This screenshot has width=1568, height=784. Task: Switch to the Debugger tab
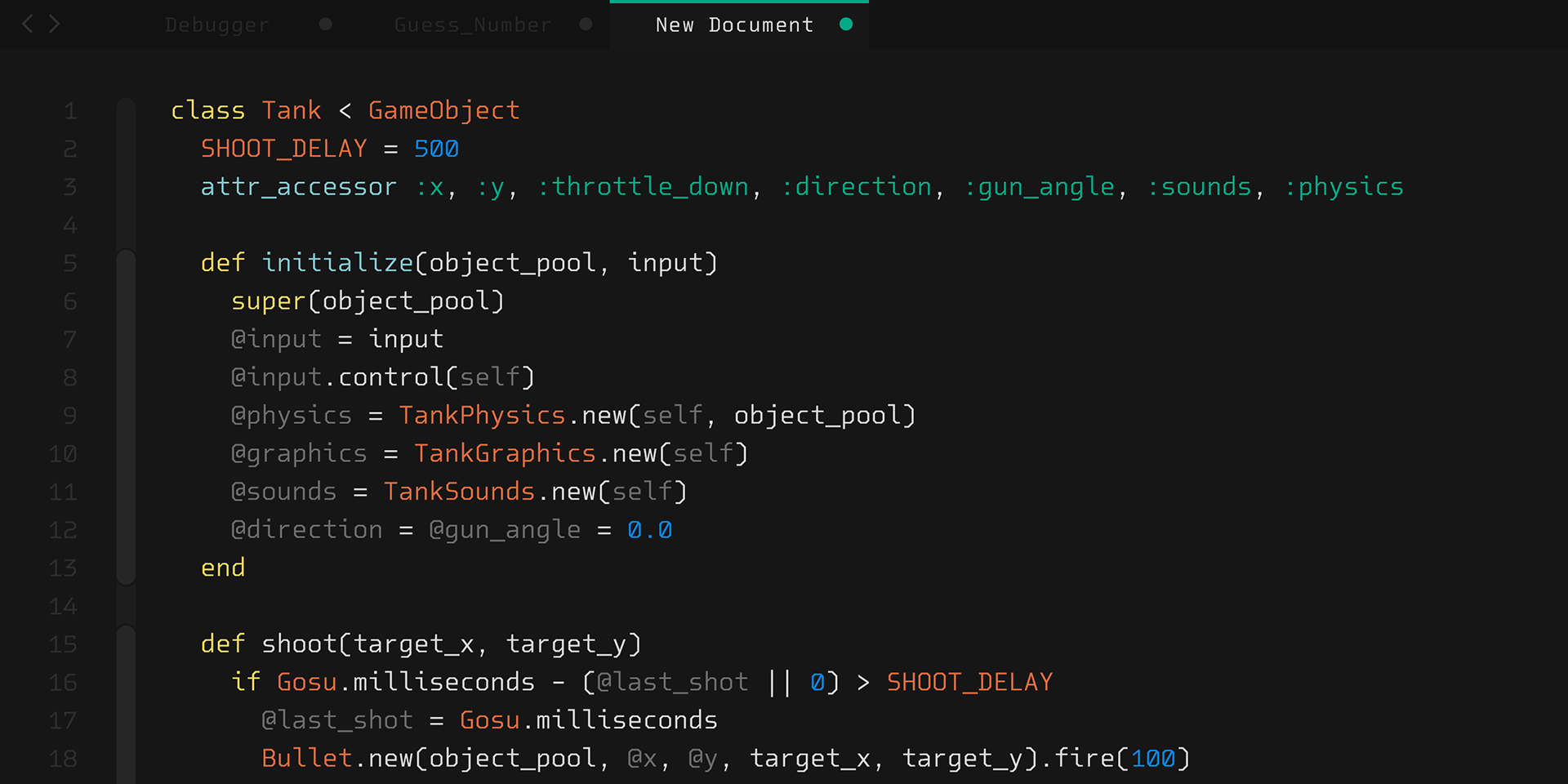tap(216, 25)
